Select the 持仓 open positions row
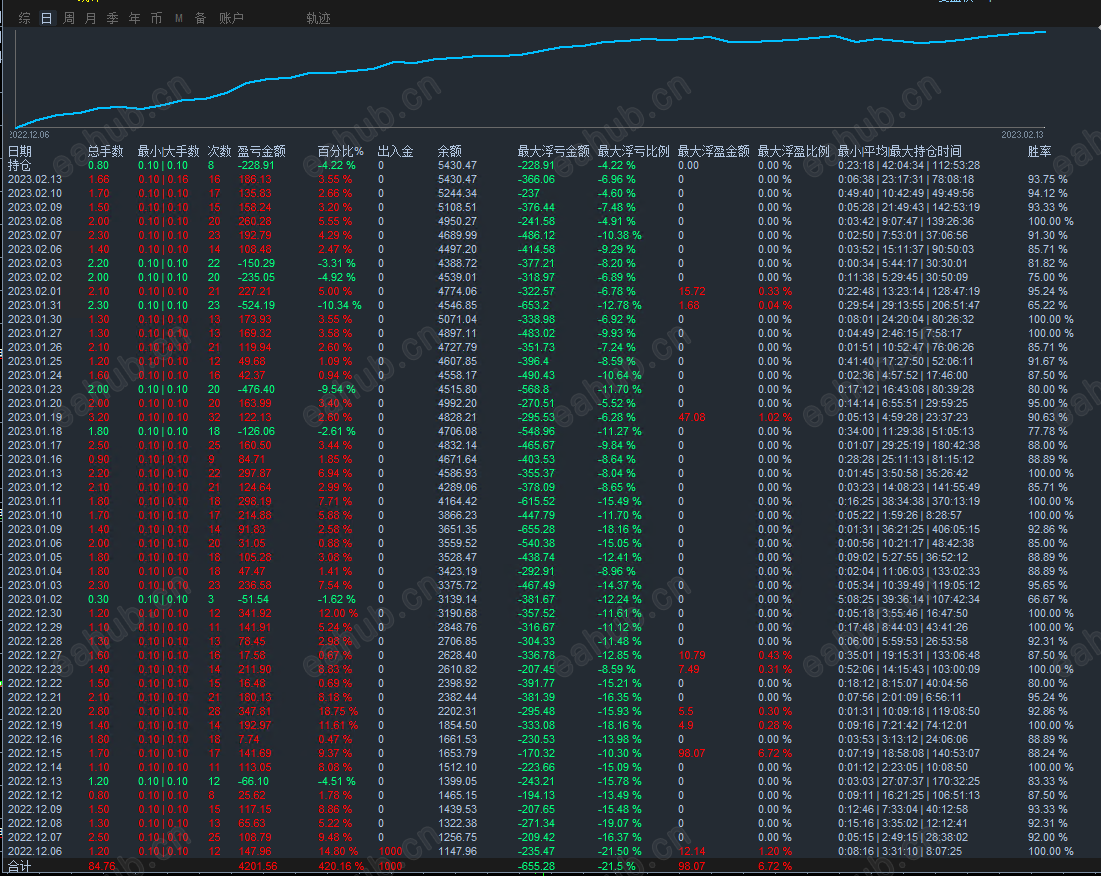The image size is (1101, 876). tap(19, 165)
